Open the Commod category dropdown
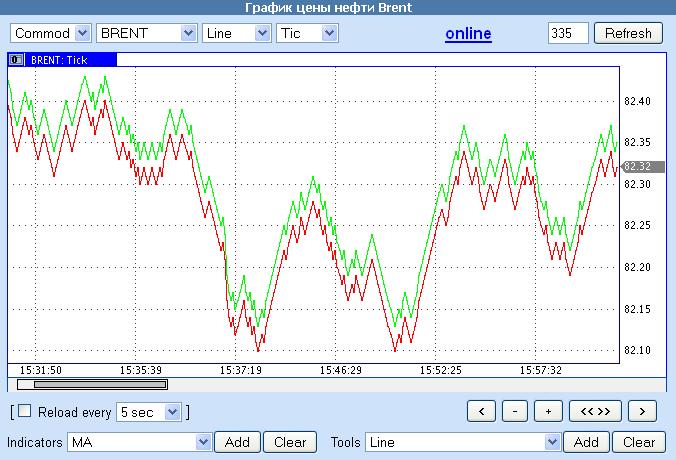676x460 pixels. 50,33
